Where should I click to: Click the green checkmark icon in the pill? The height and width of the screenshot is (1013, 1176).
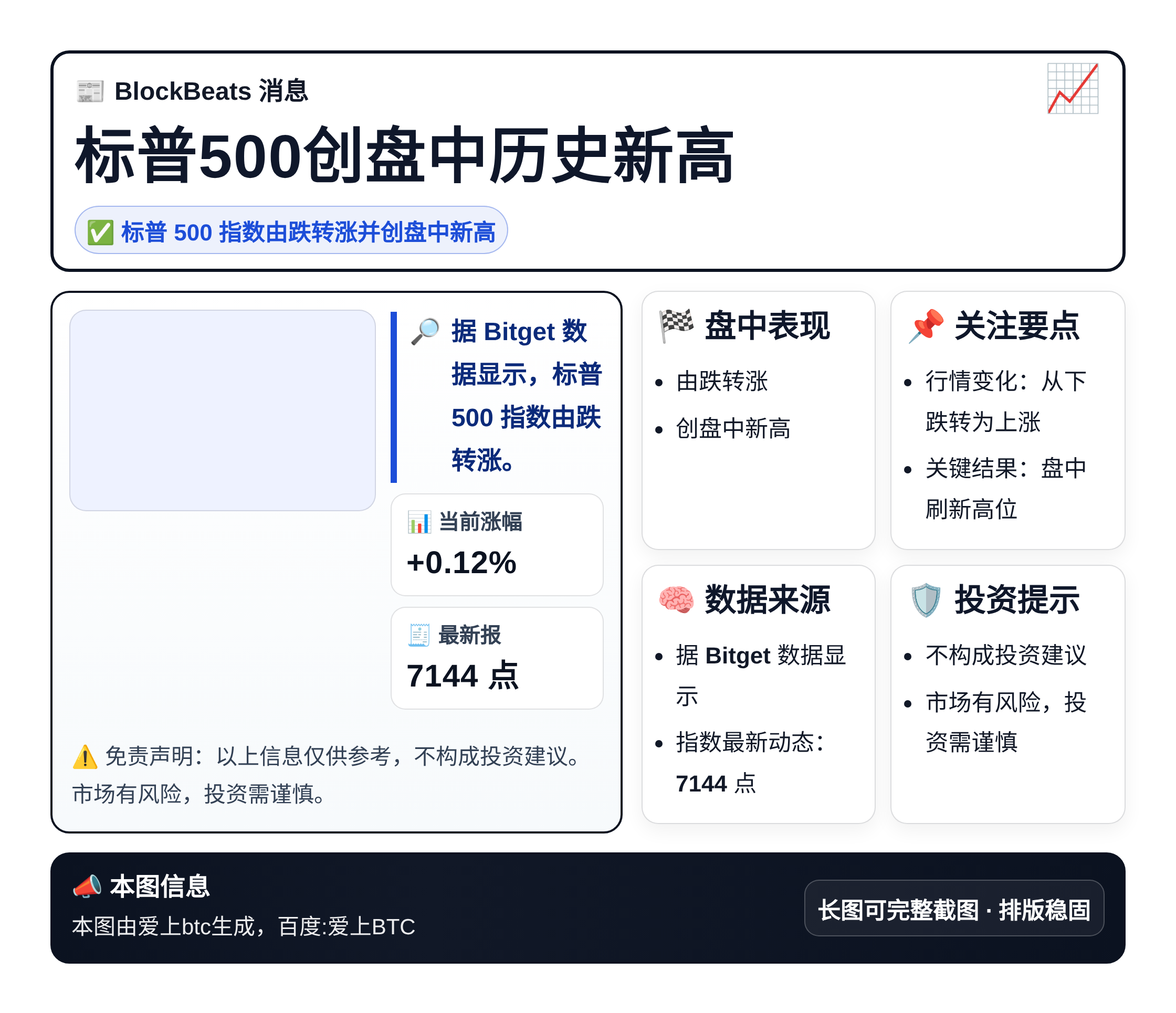[100, 232]
